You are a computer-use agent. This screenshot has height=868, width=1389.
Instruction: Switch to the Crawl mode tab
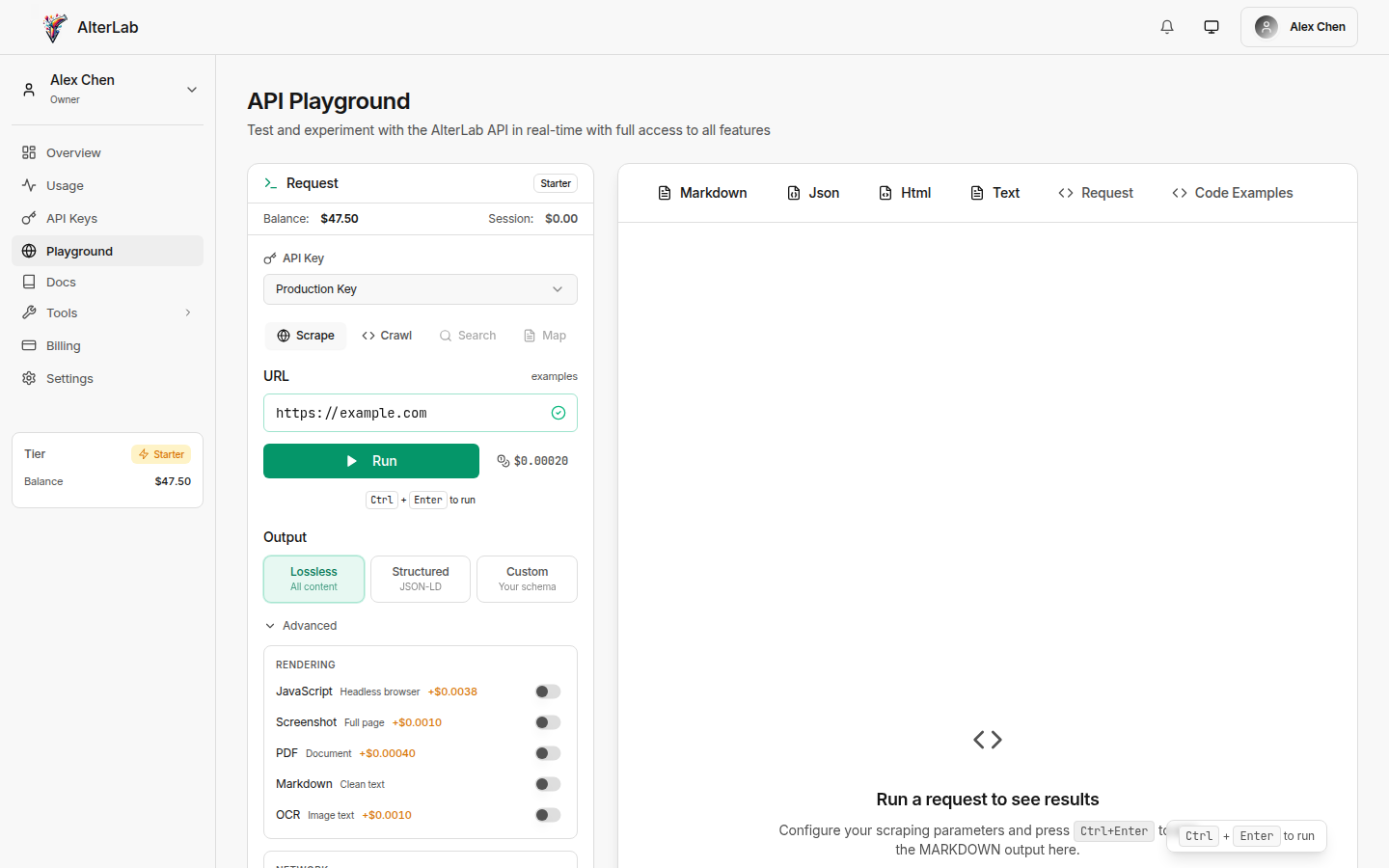coord(387,336)
